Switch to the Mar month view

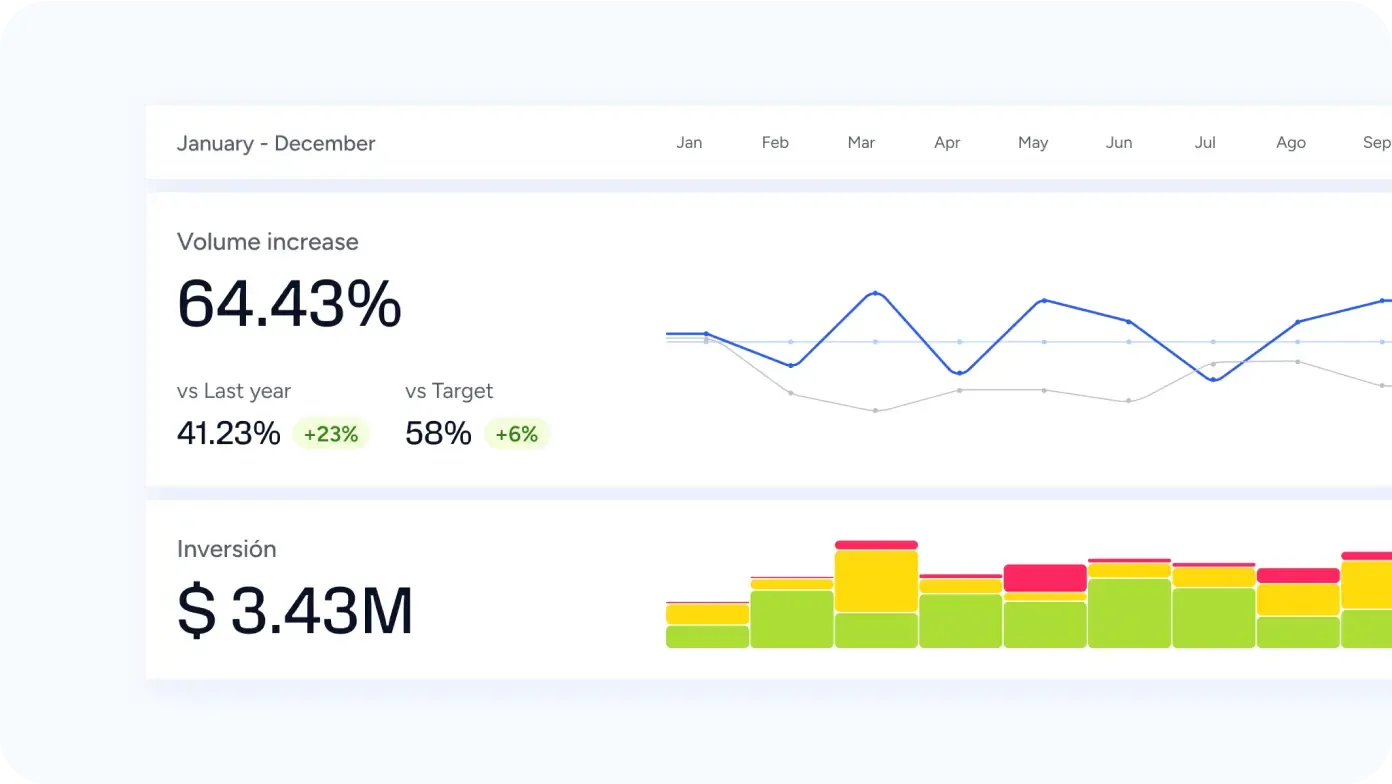861,142
